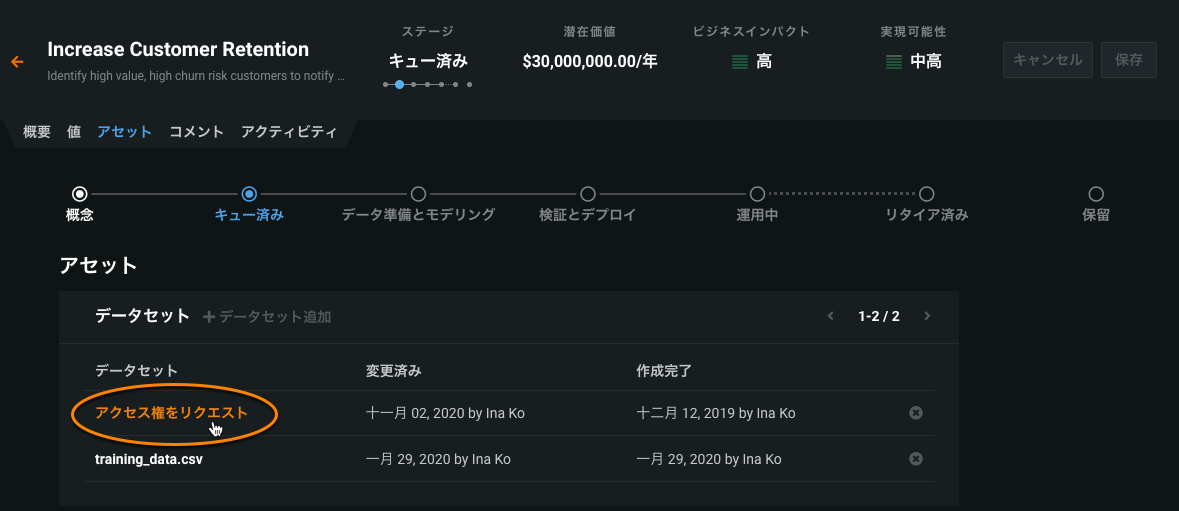This screenshot has height=511, width=1179.
Task: Open the アクティビティ tab
Action: tap(289, 132)
